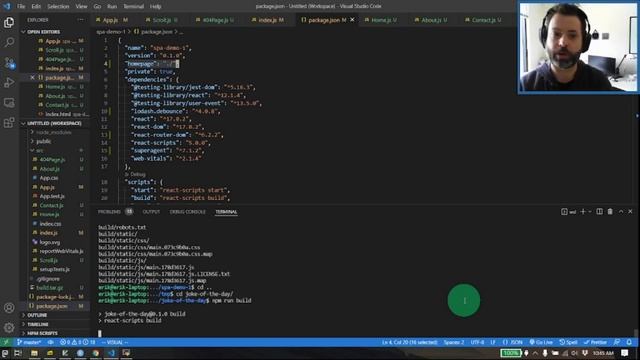Close the package.json editor tab
Image resolution: width=640 pixels, height=360 pixels.
(x=352, y=20)
